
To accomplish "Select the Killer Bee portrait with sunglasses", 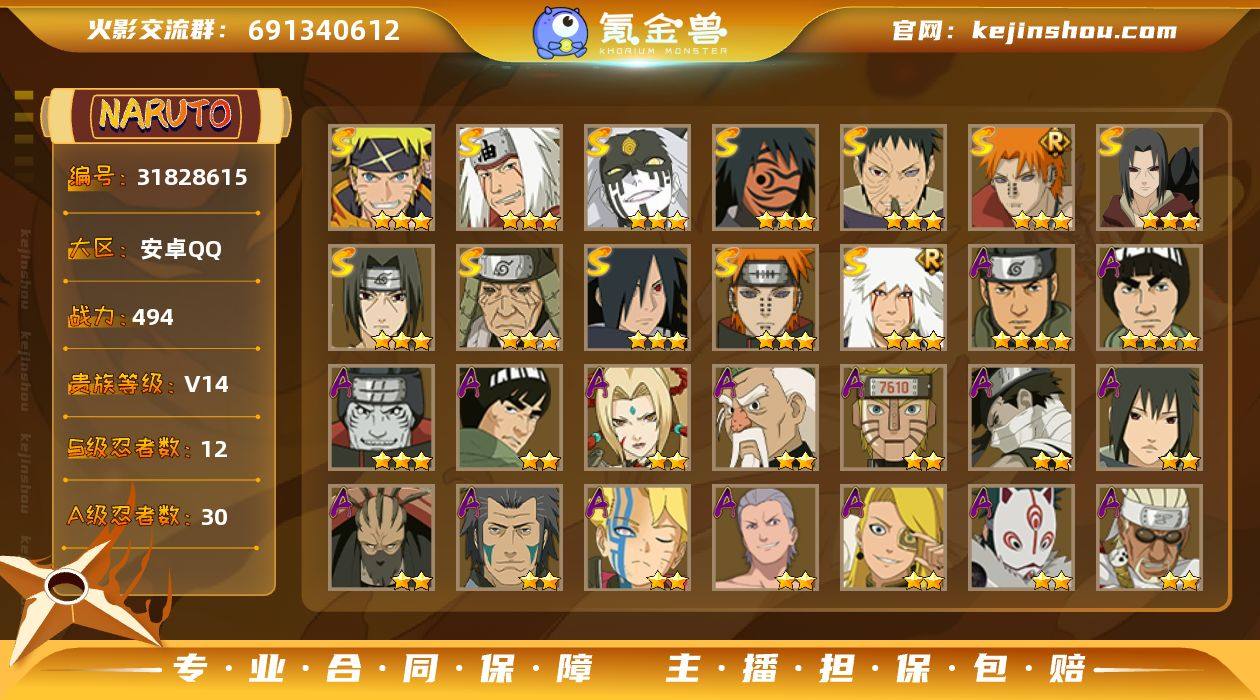I will point(1150,538).
